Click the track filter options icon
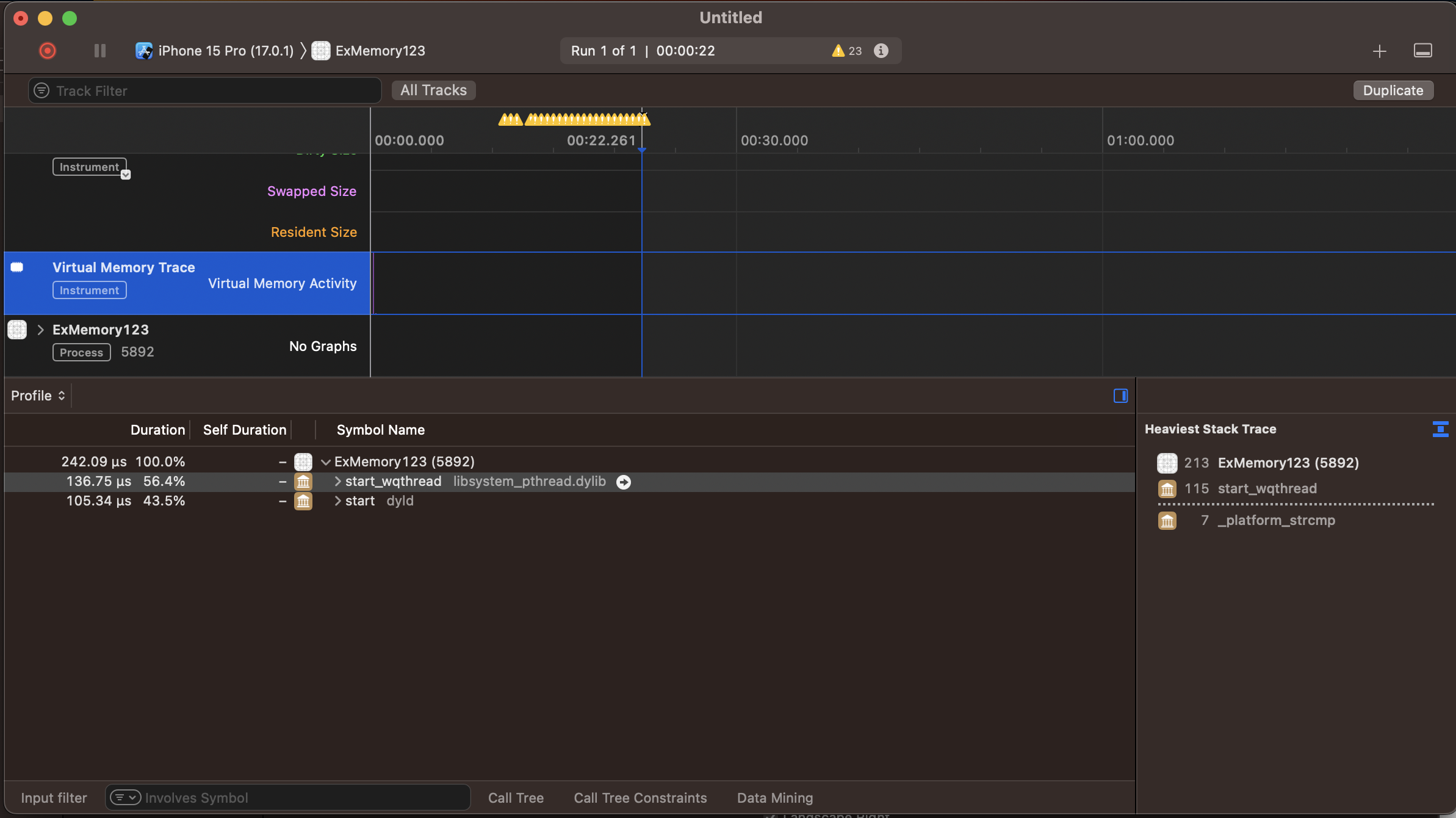Screen dimensions: 1456x818 (x=41, y=91)
